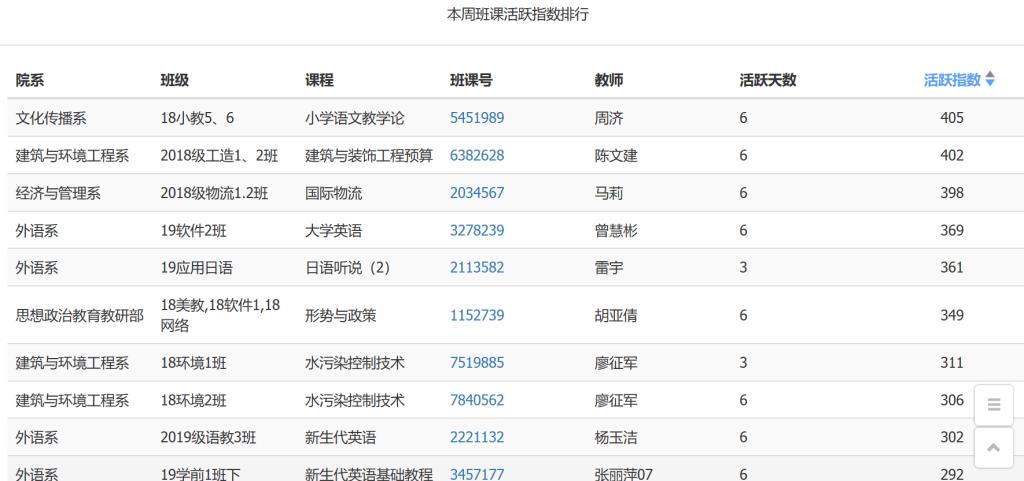Click the floating menu list icon
This screenshot has width=1024, height=481.
tap(993, 405)
